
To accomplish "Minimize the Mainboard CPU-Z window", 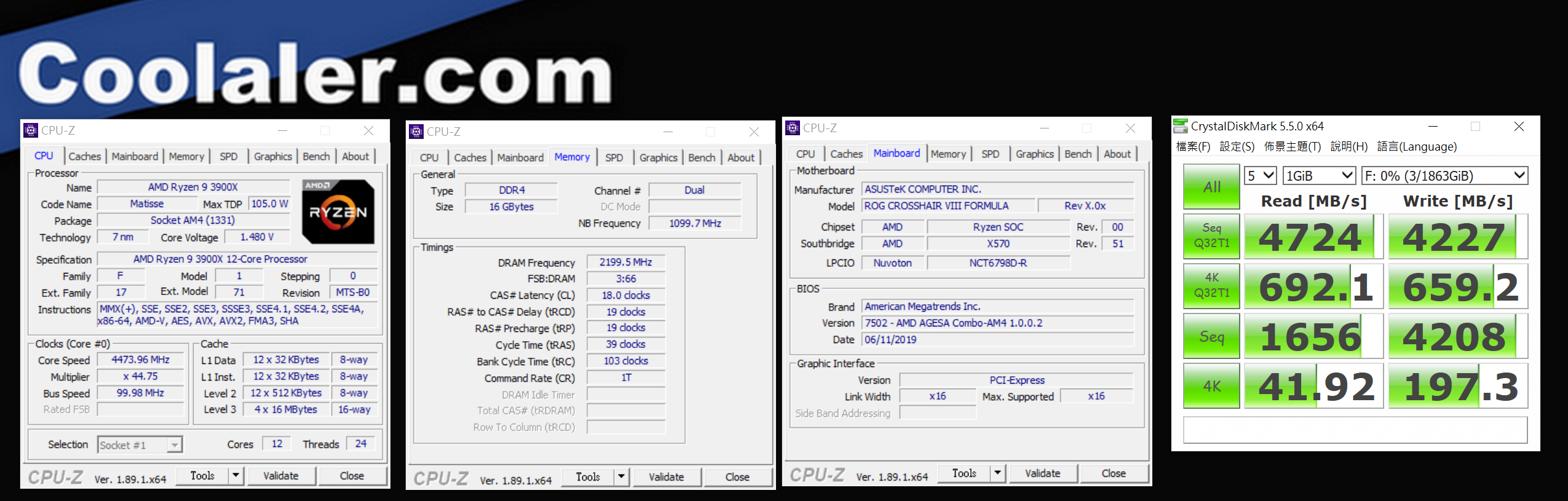I will click(1044, 128).
